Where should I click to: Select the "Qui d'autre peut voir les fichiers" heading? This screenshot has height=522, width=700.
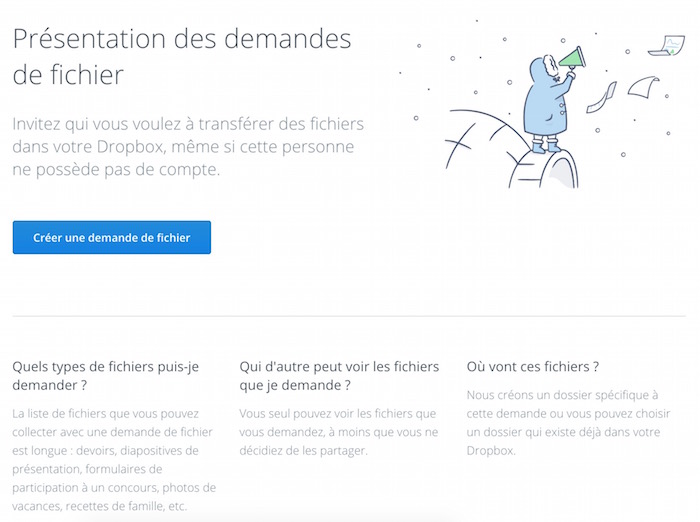(339, 376)
